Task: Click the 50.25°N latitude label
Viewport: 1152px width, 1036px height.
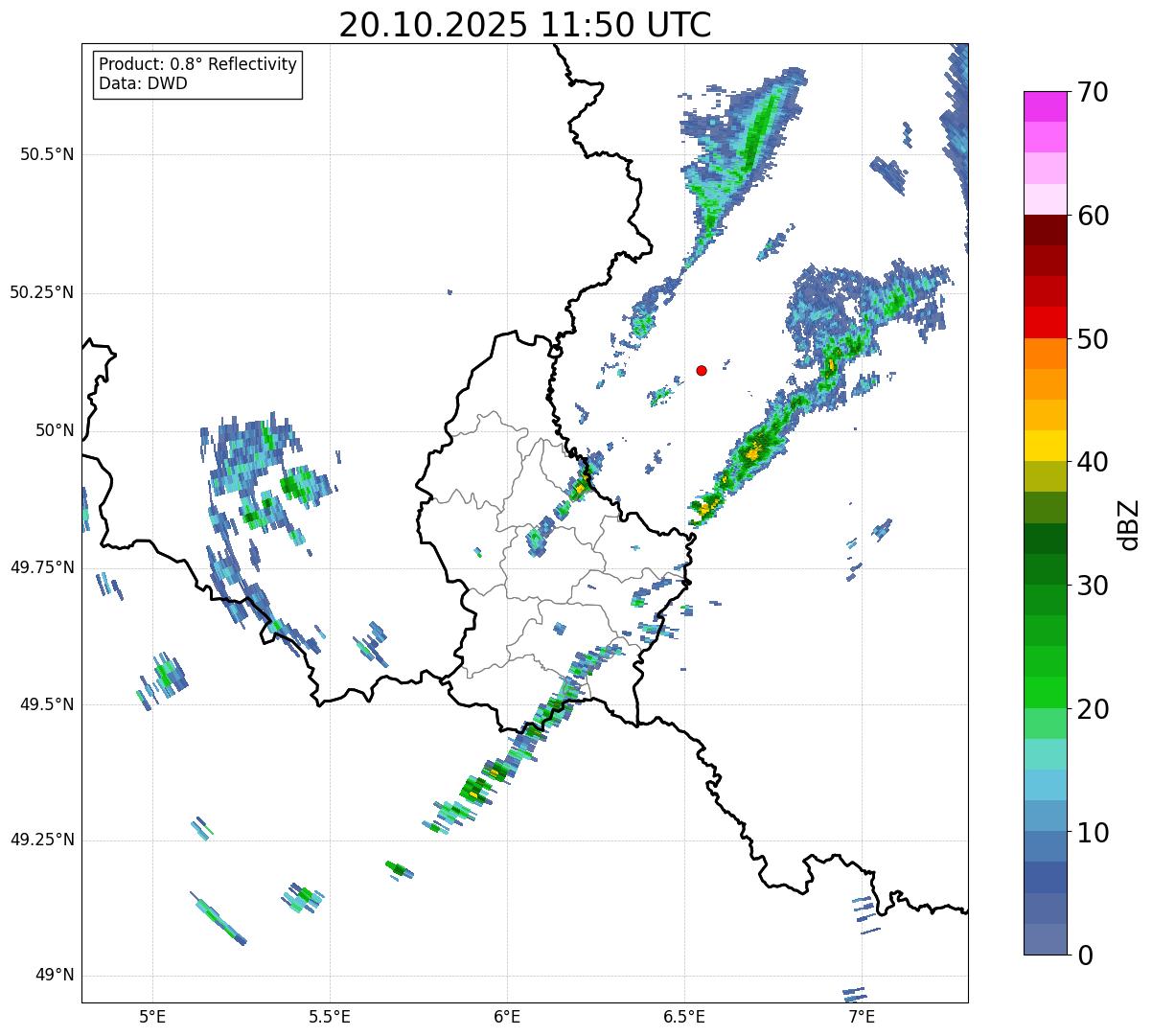Action: 42,292
